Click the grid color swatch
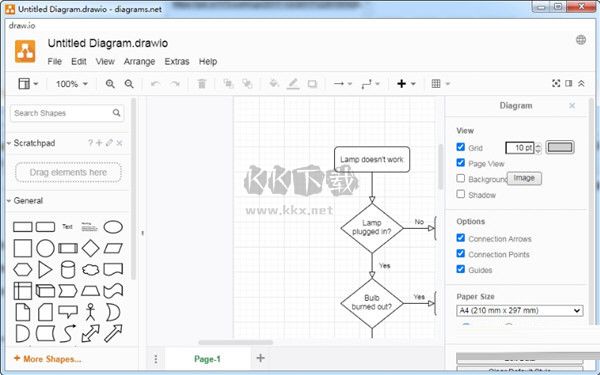The width and height of the screenshot is (600, 375). click(560, 147)
